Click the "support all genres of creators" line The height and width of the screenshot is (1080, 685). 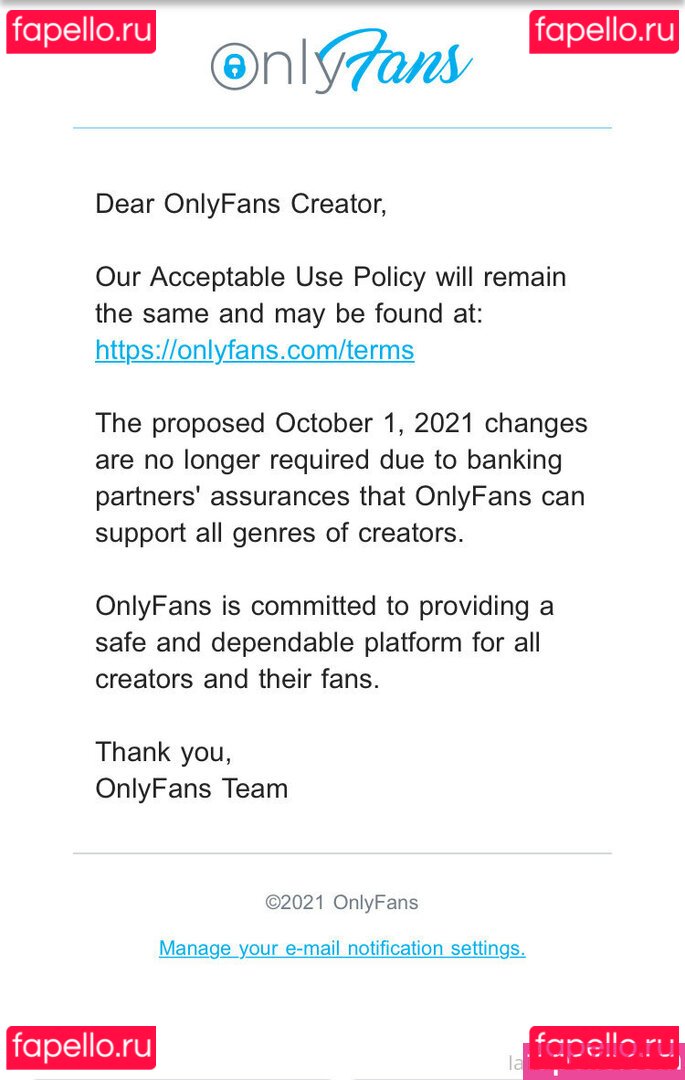click(279, 532)
